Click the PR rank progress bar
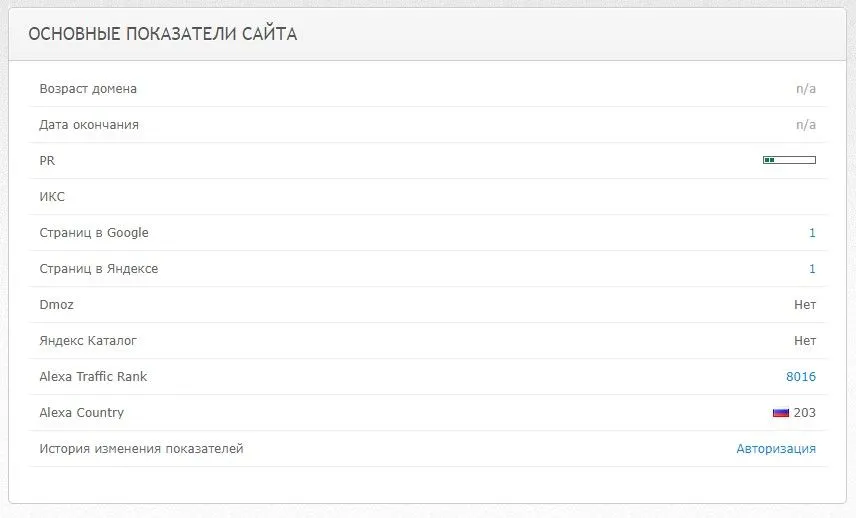Image resolution: width=856 pixels, height=518 pixels. [x=789, y=160]
